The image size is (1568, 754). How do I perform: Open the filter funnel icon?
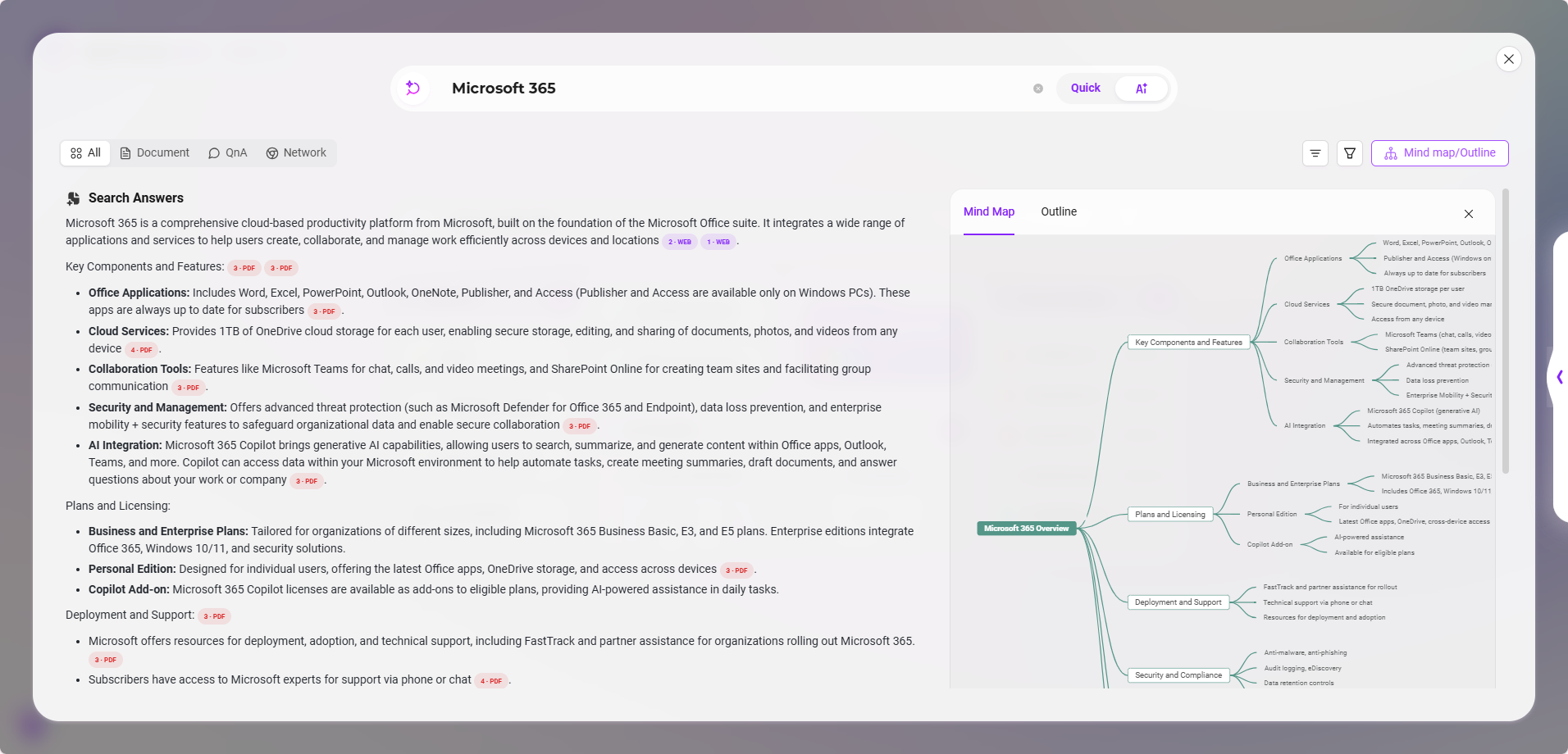click(x=1349, y=153)
